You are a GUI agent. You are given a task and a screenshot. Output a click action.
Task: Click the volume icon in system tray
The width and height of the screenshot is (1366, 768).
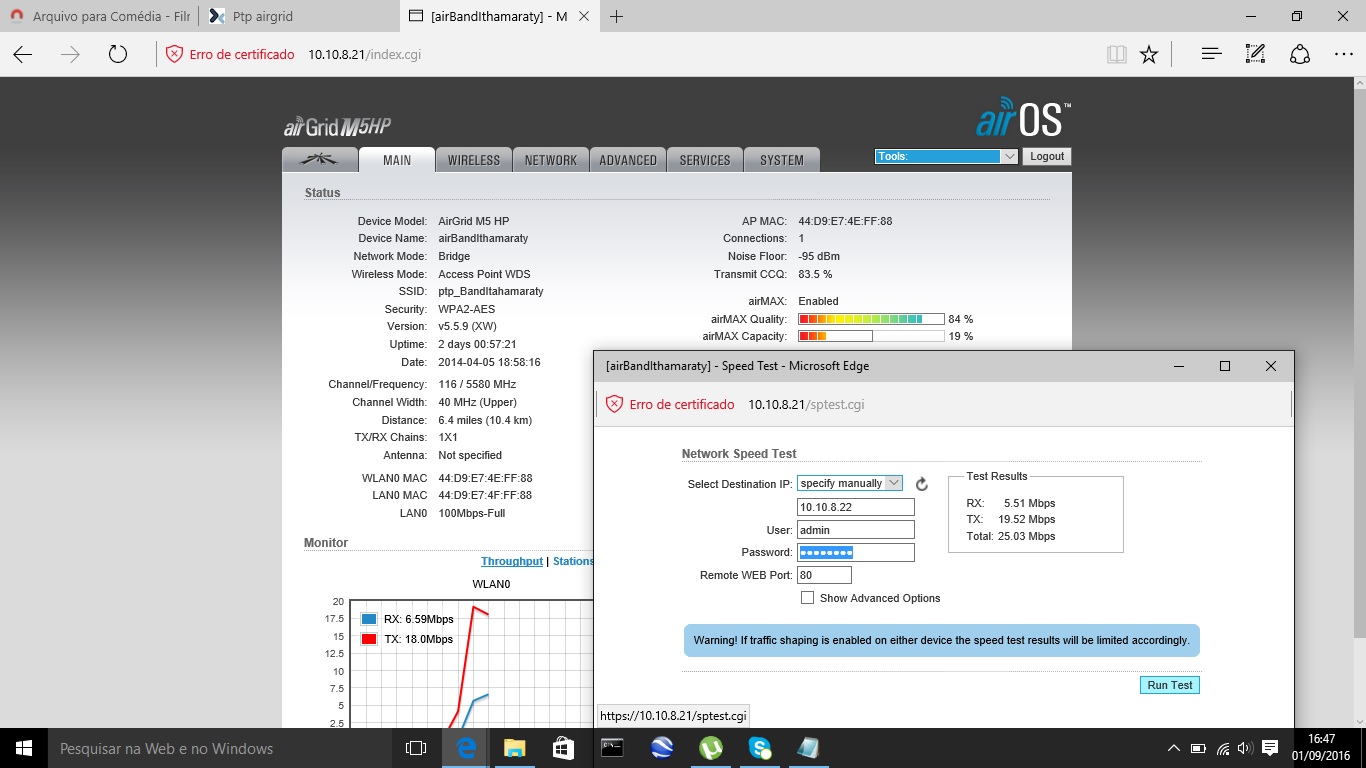point(1246,748)
